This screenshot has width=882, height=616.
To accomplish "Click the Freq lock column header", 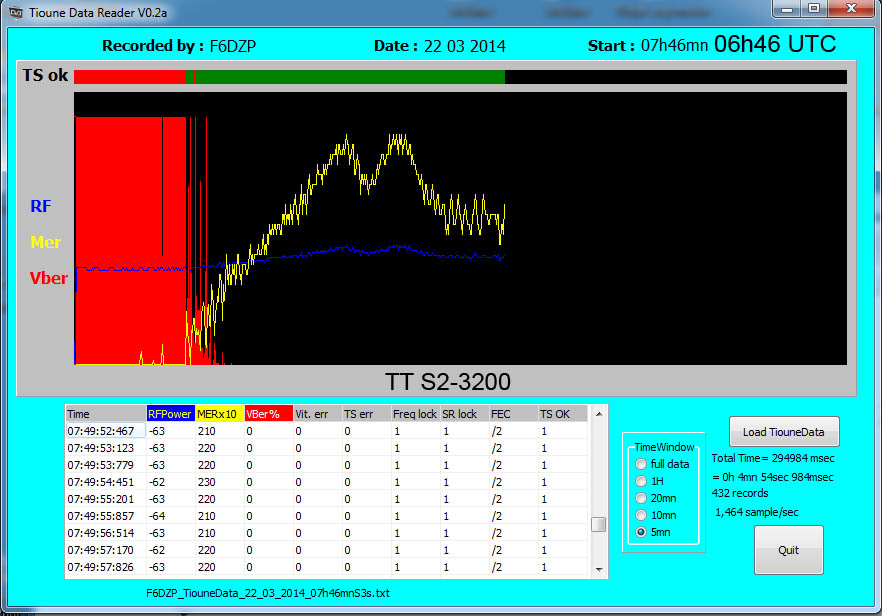I will (415, 413).
